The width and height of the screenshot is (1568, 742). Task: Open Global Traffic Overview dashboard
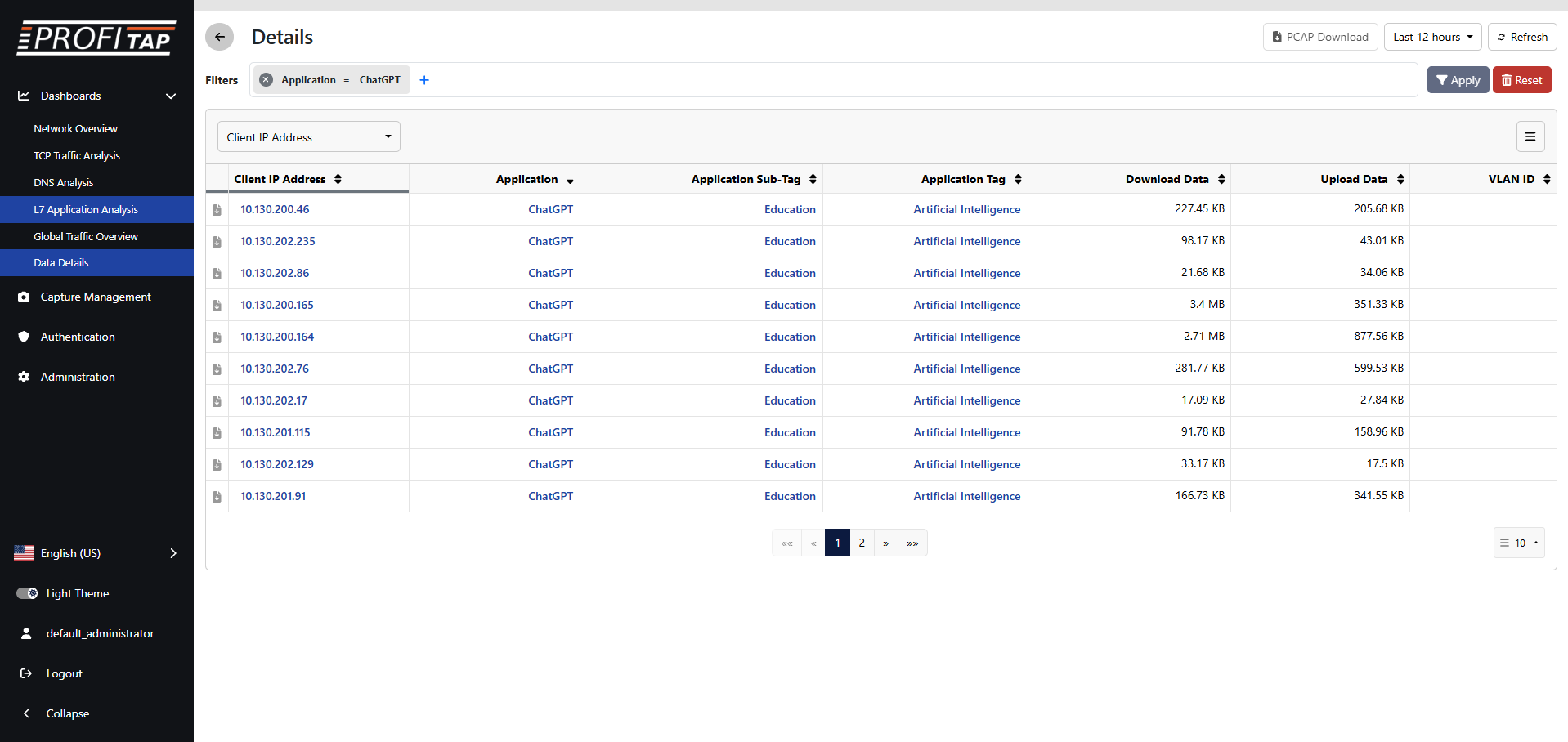[x=86, y=237]
